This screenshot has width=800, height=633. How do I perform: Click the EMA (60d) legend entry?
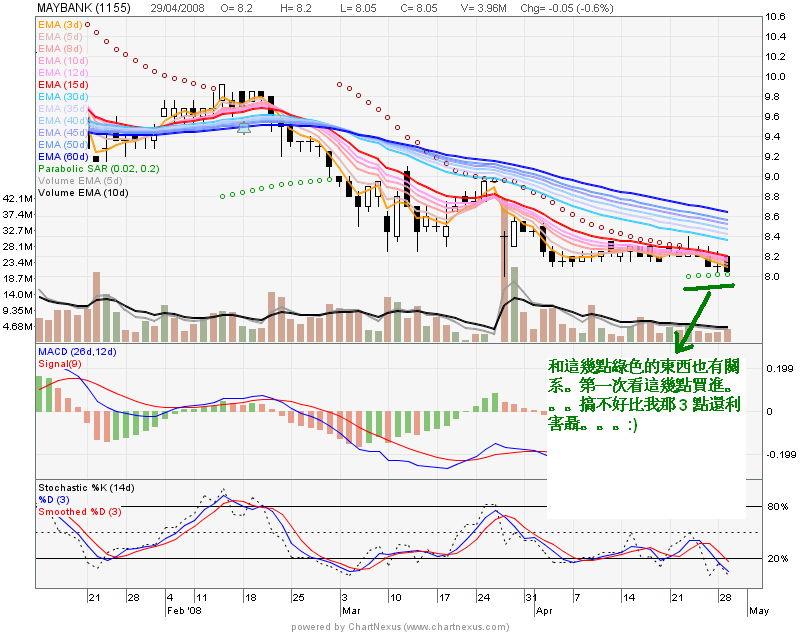click(63, 157)
